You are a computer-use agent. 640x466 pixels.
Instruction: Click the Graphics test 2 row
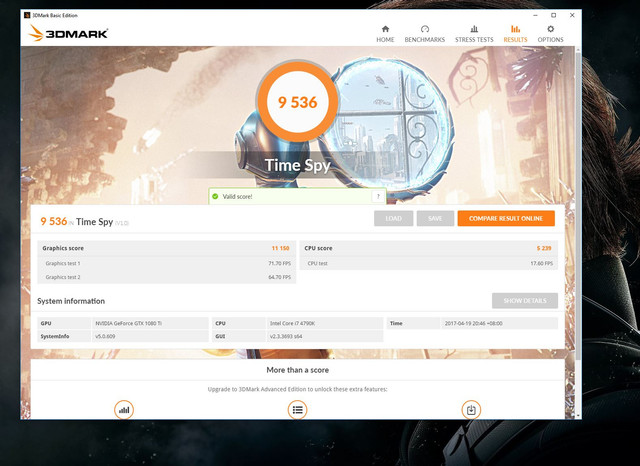167,277
